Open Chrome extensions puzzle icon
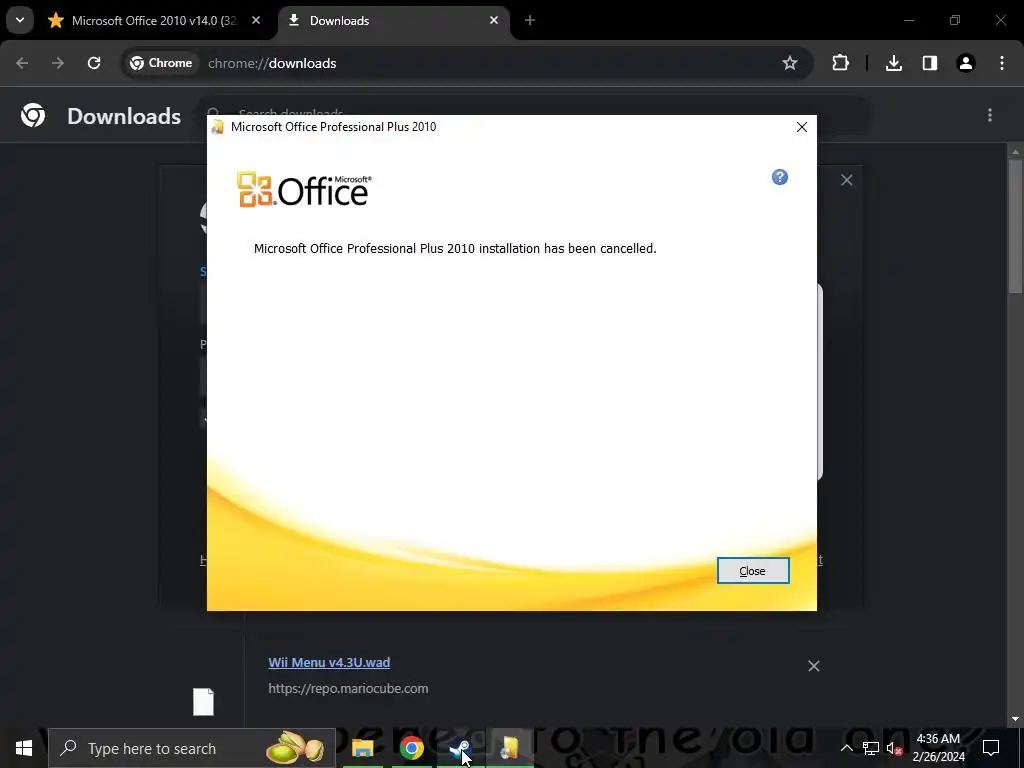 pyautogui.click(x=840, y=63)
